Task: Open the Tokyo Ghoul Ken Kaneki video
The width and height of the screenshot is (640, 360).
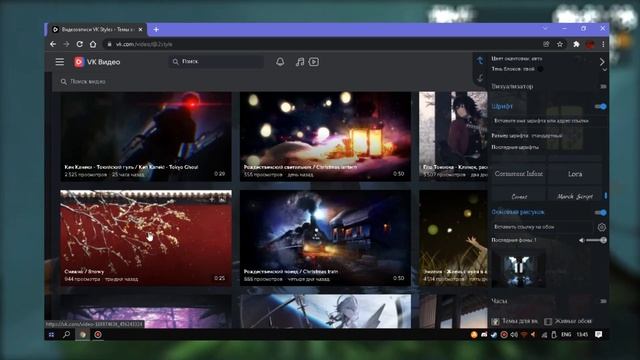Action: (x=146, y=136)
